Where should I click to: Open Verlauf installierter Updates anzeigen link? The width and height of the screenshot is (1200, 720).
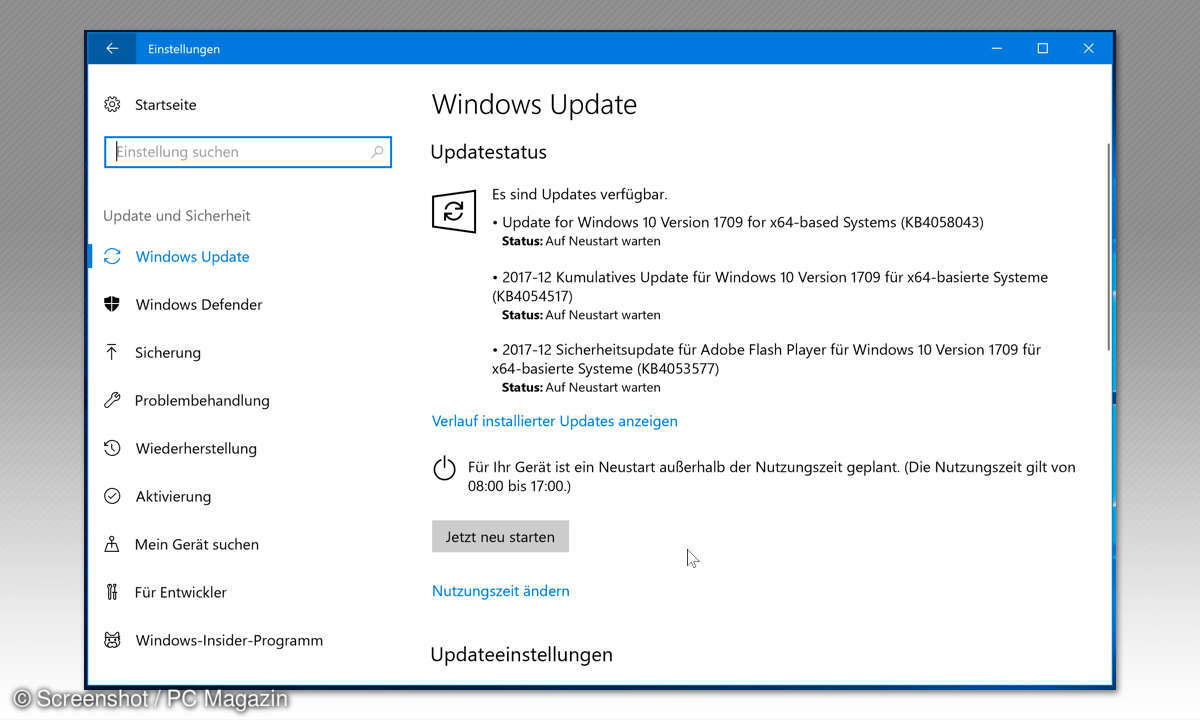tap(554, 421)
